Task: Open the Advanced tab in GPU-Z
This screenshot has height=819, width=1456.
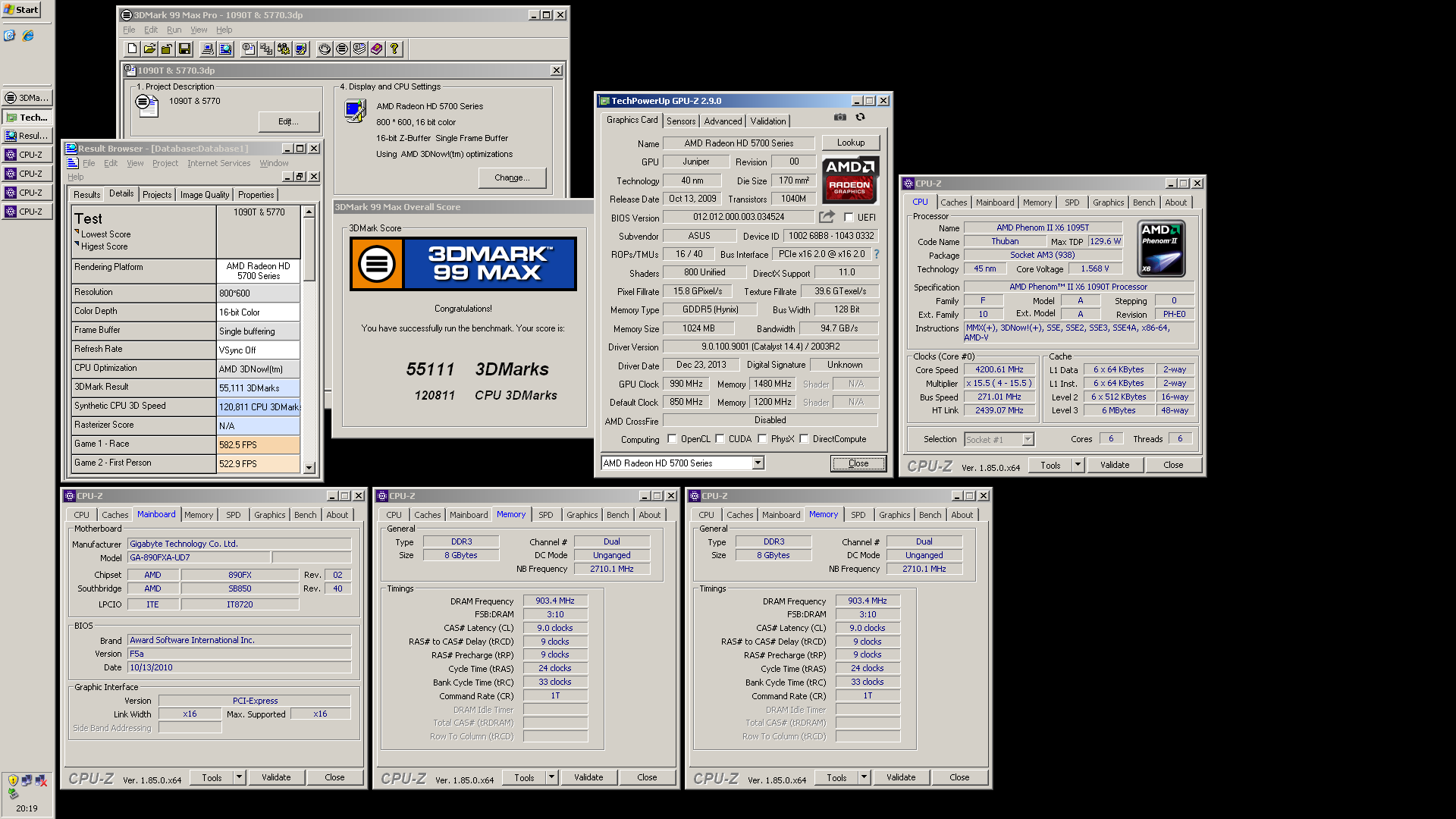Action: coord(723,121)
